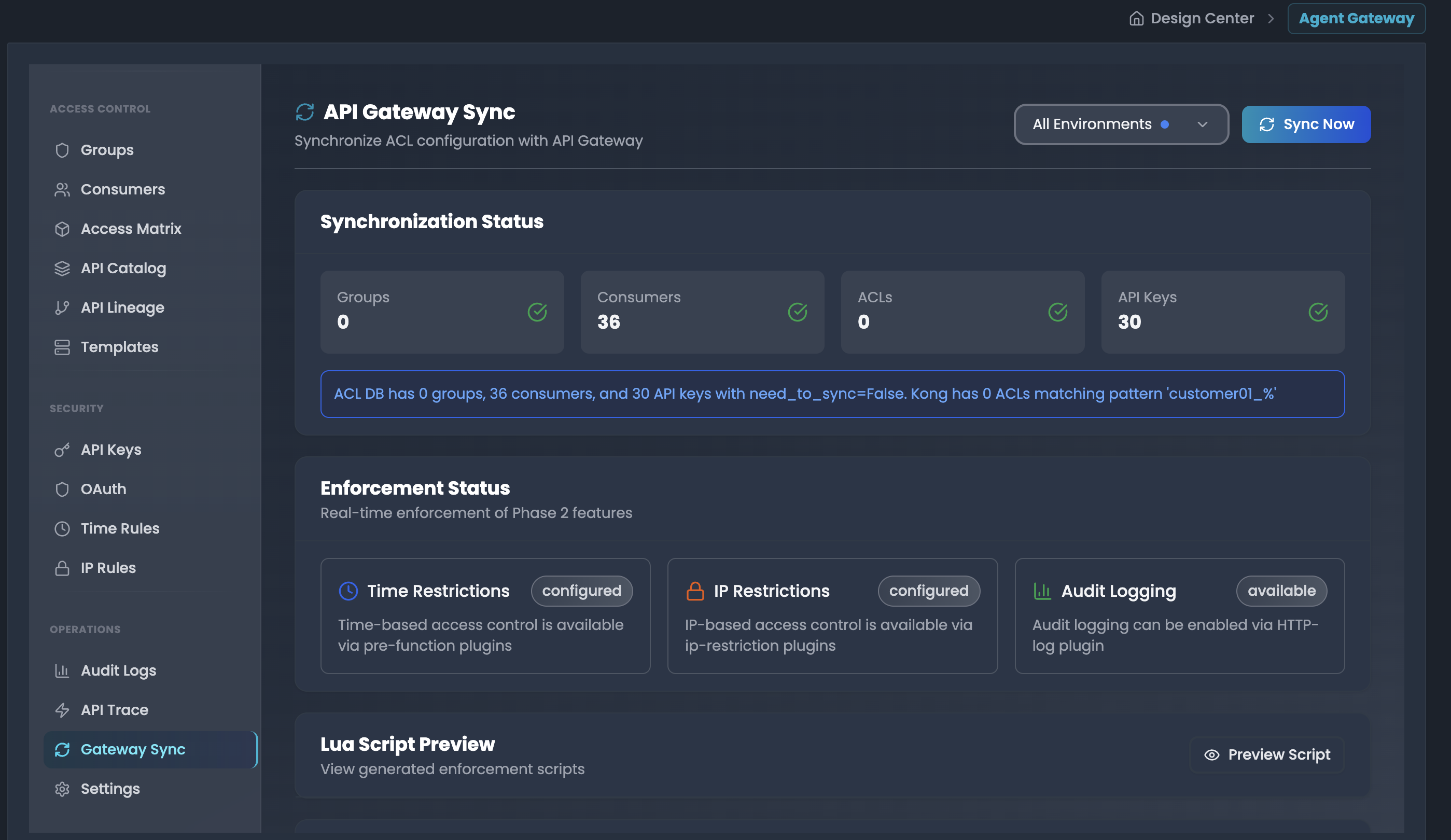
Task: Click the Access Matrix cube icon
Action: 62,229
